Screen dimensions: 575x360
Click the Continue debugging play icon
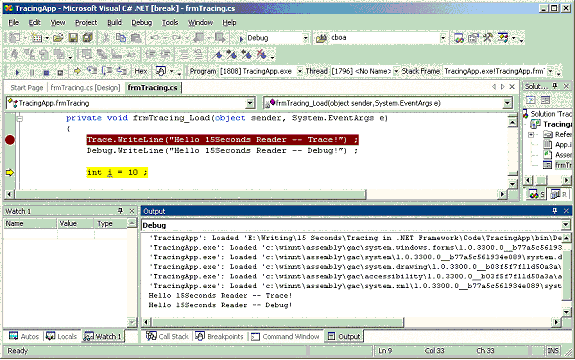pyautogui.click(x=17, y=72)
